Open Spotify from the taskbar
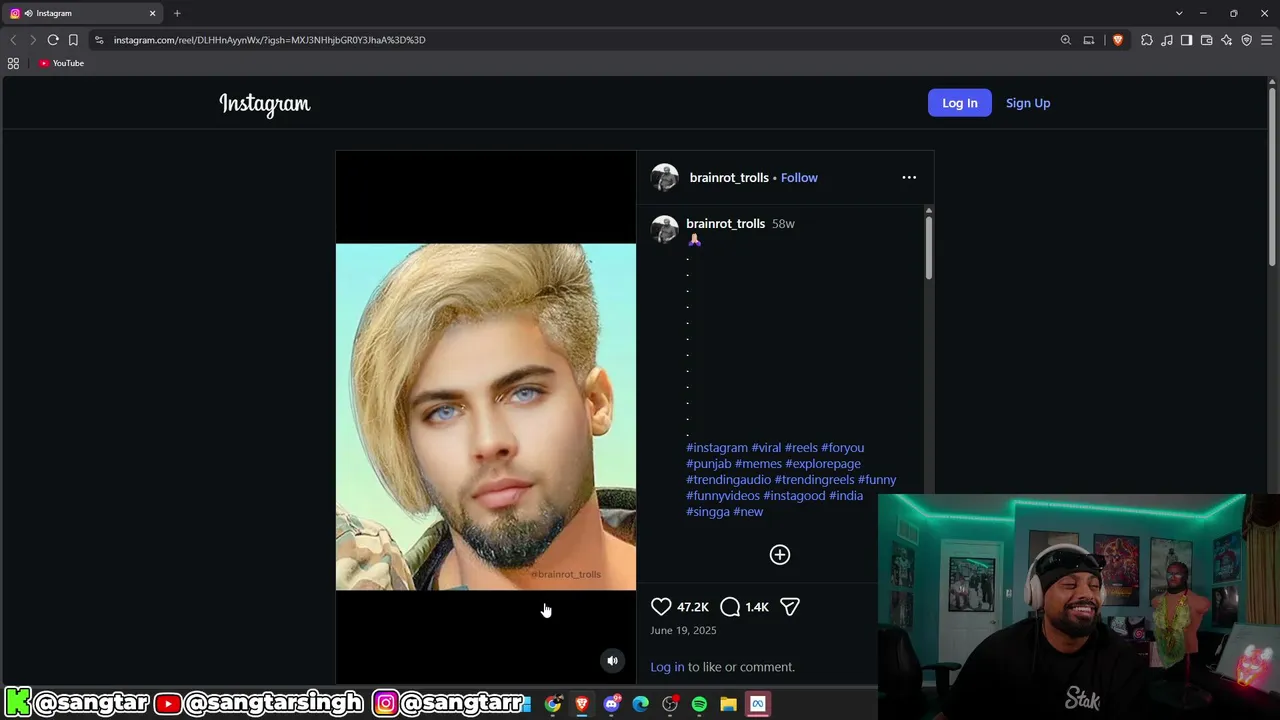This screenshot has width=1280, height=720. click(x=699, y=704)
